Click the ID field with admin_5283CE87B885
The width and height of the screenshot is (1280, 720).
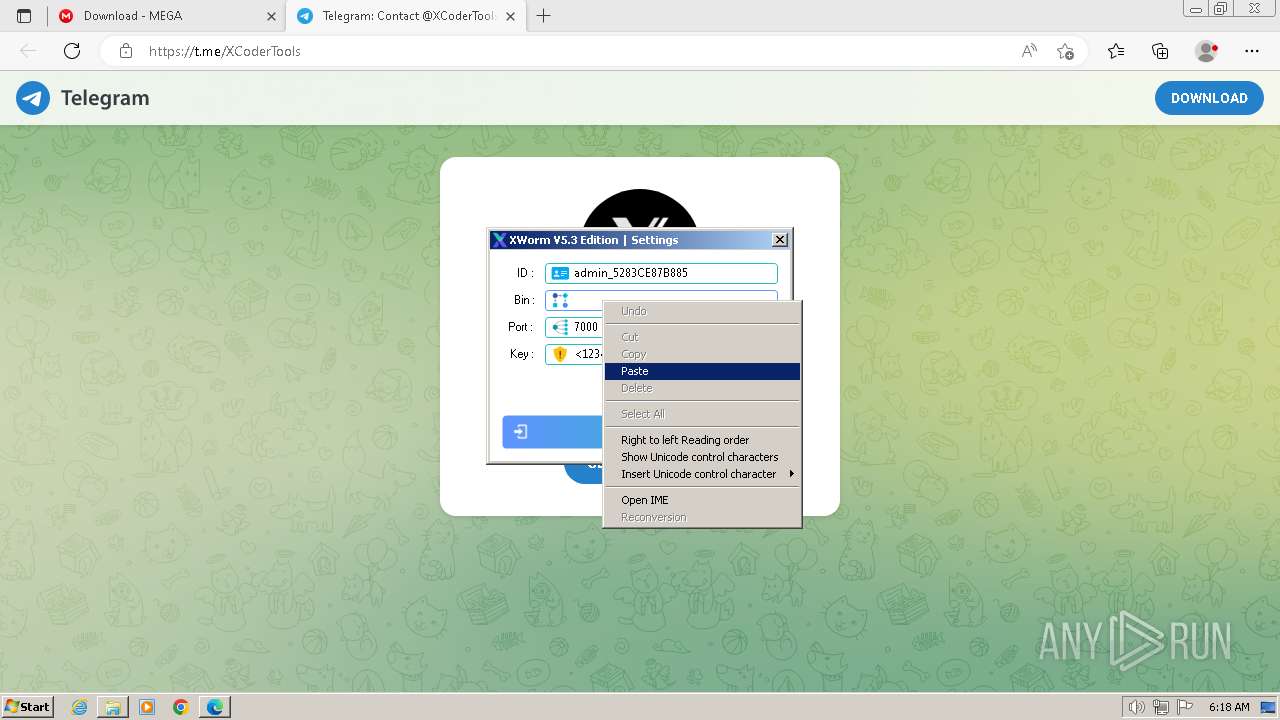tap(661, 273)
